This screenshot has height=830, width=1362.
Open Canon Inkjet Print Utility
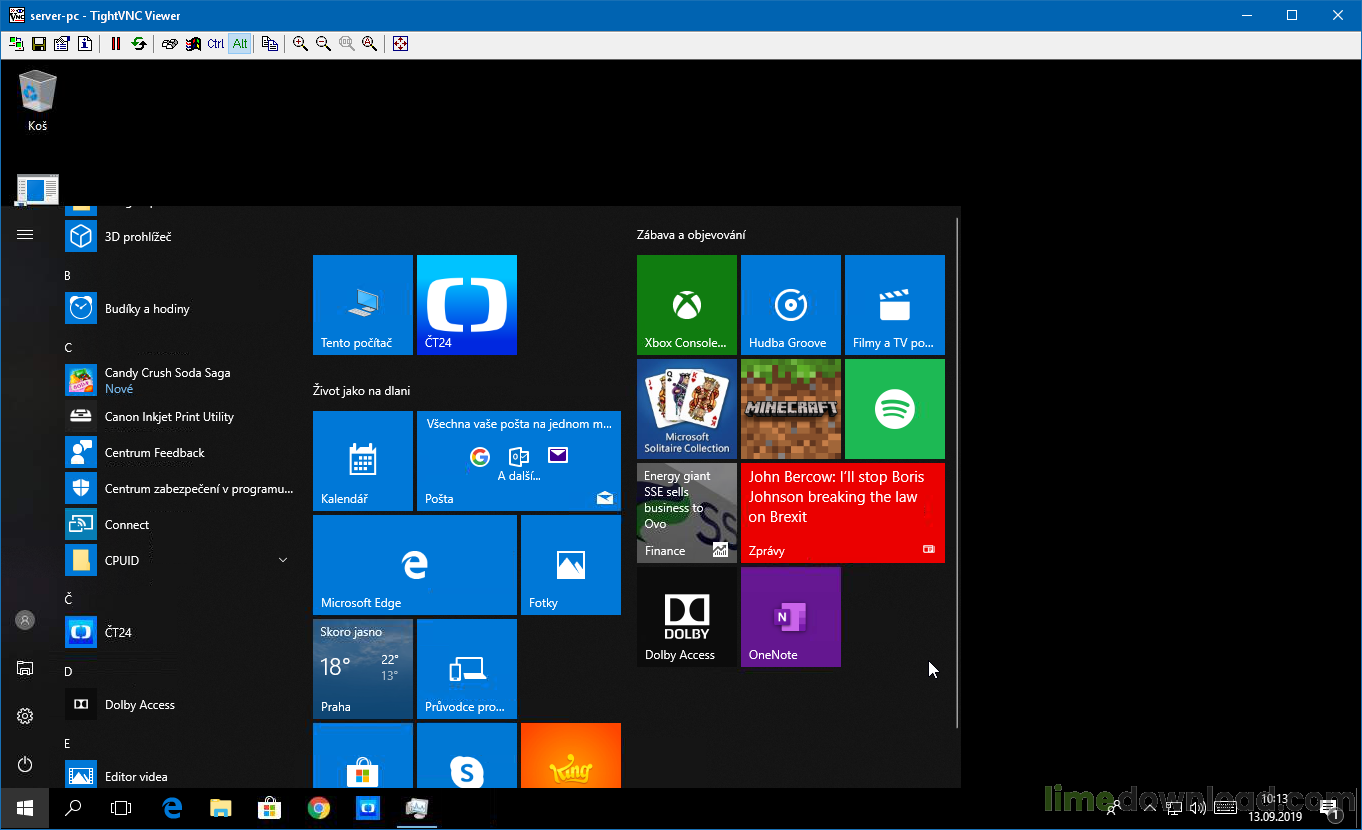(180, 417)
